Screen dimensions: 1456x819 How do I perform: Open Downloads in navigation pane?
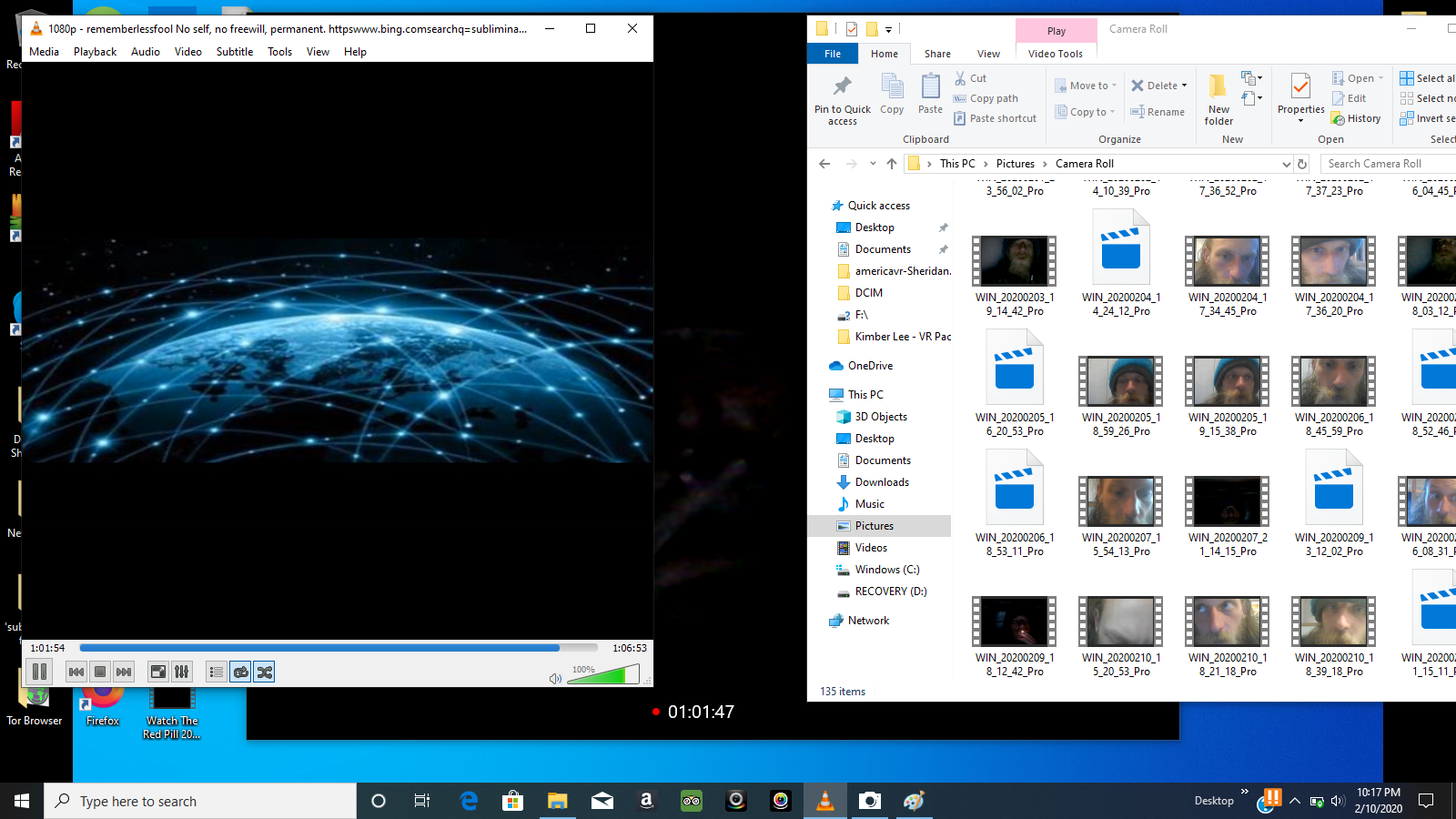882,482
